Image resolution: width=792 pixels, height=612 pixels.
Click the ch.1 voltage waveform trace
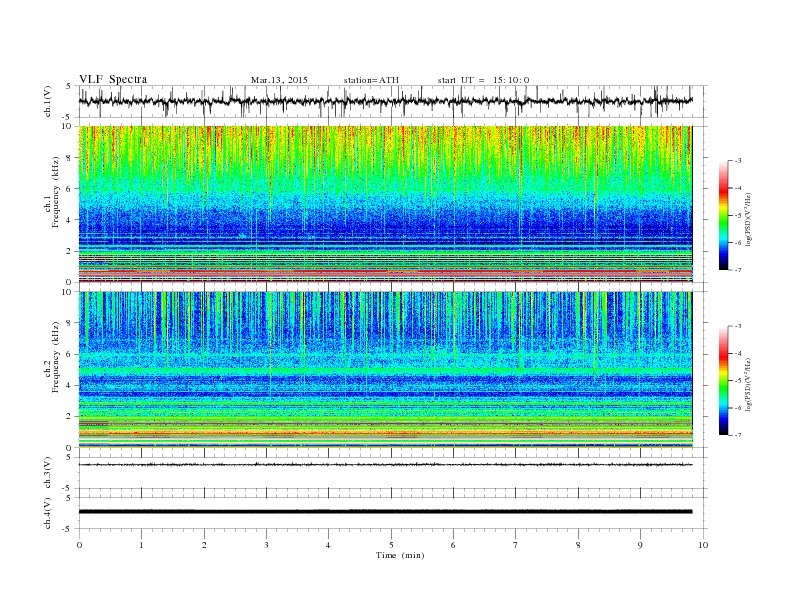coord(385,101)
